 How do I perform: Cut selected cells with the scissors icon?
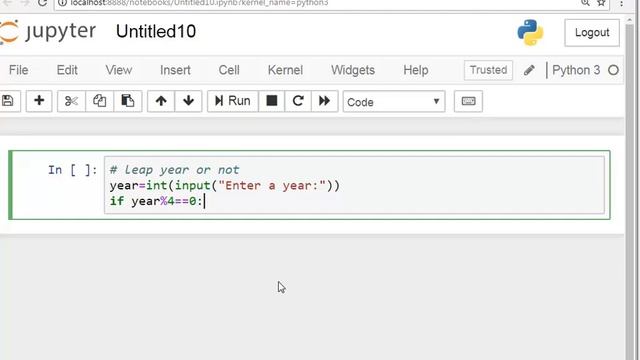71,101
